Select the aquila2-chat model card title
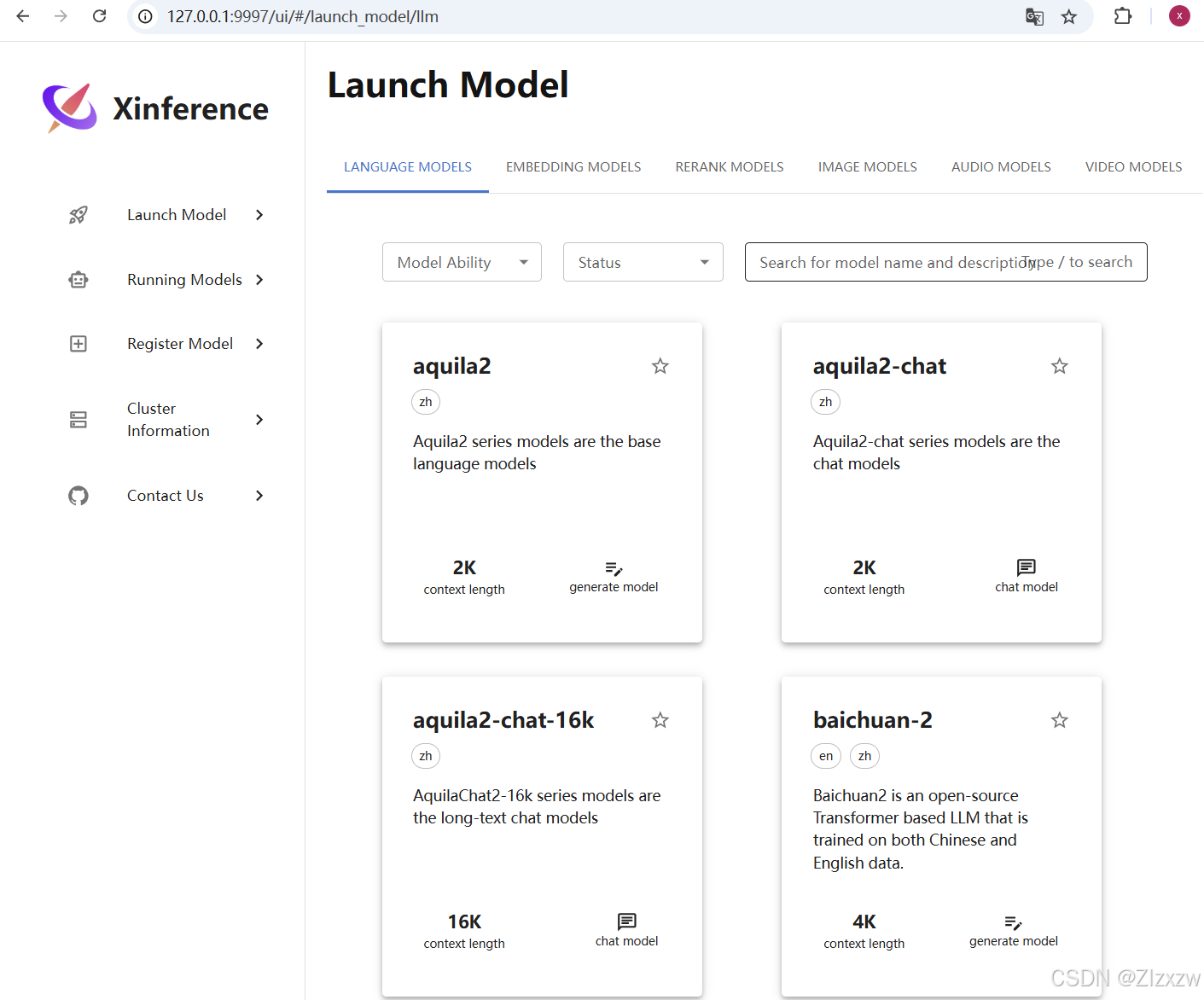Screen dimensions: 1204x1000 coord(880,366)
